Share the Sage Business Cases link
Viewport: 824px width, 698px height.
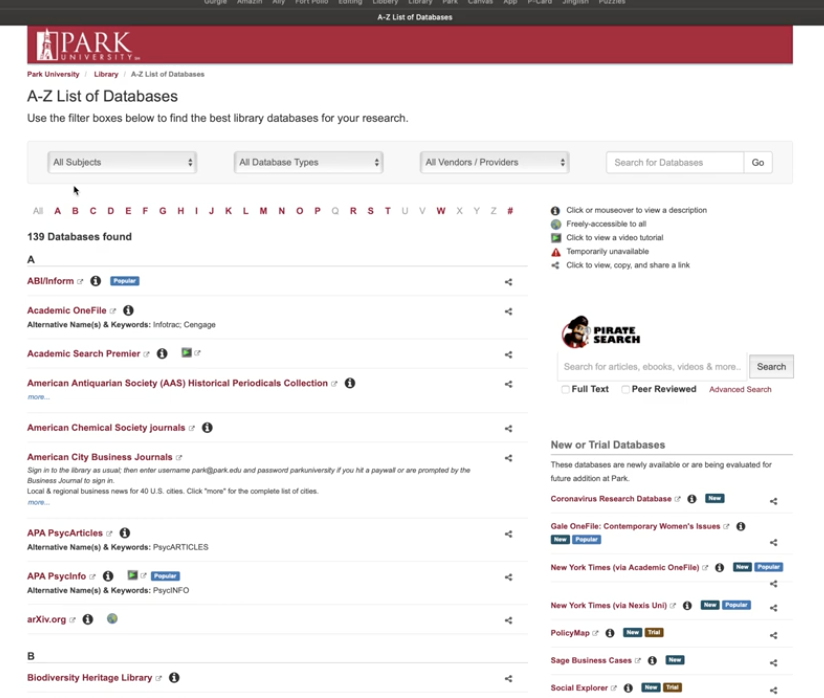point(774,663)
